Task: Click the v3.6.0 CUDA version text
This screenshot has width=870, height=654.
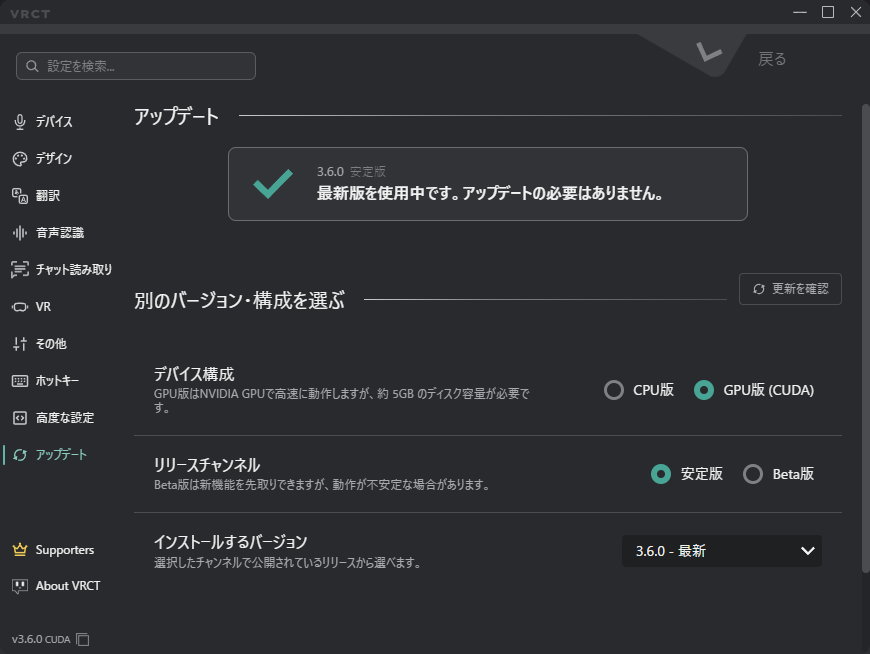Action: click(41, 640)
